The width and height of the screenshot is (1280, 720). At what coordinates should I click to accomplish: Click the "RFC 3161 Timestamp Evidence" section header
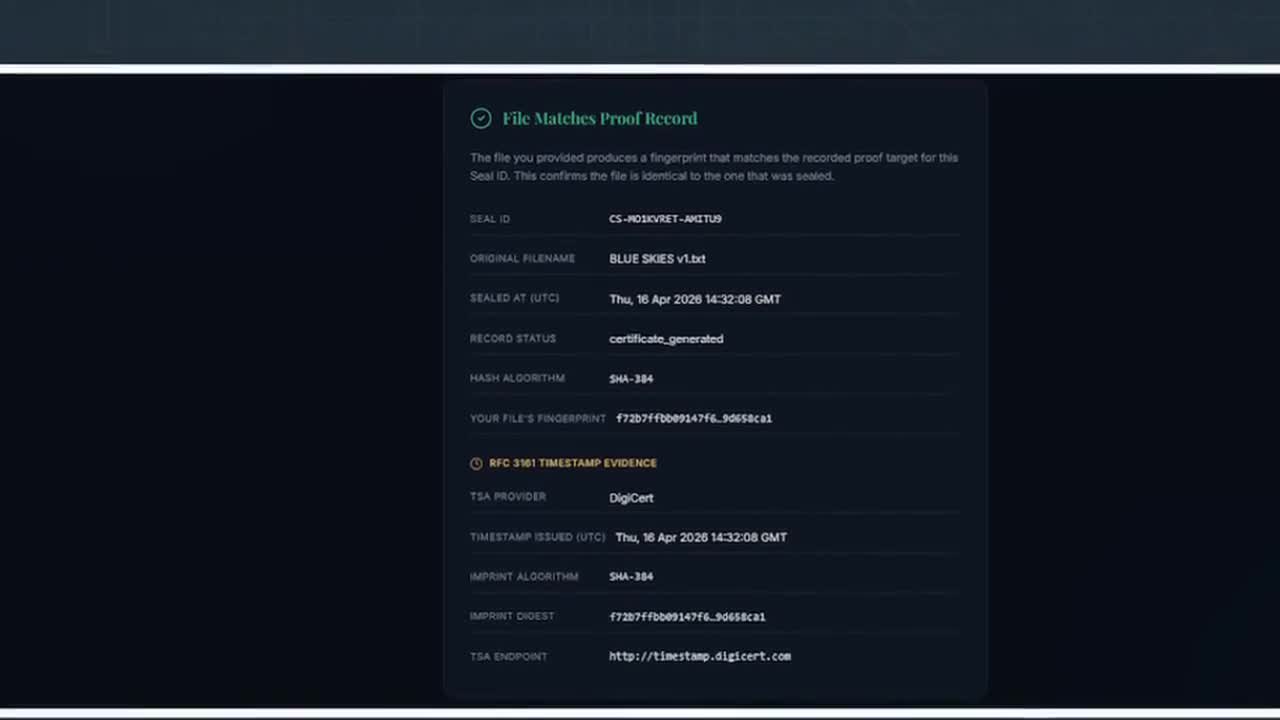pos(572,463)
